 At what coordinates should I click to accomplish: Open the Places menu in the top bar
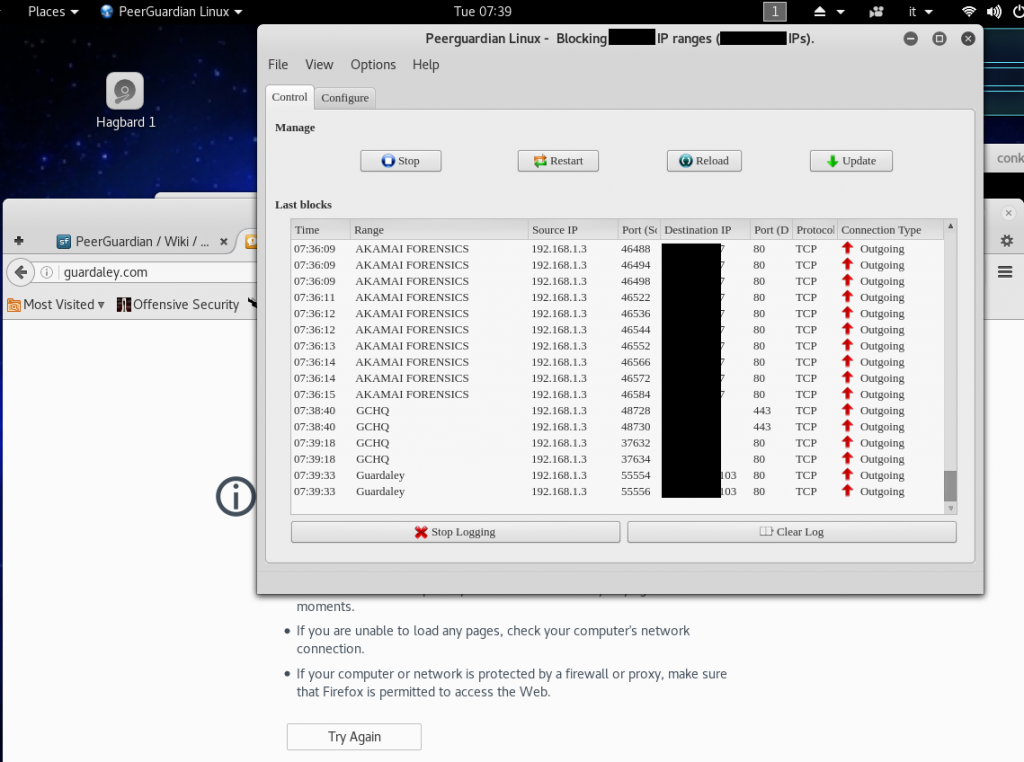click(x=53, y=12)
